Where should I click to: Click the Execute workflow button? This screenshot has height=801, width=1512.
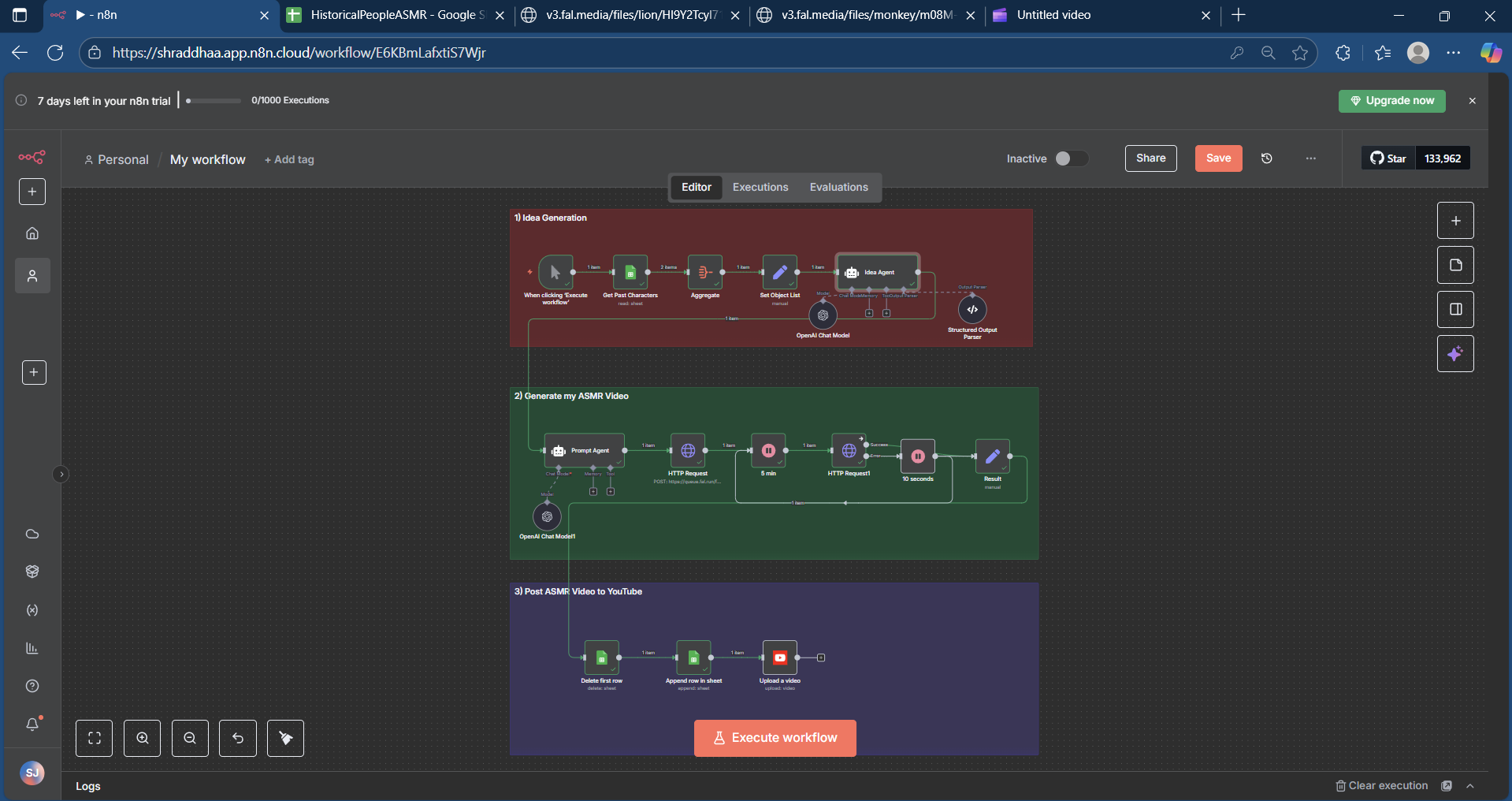point(775,738)
